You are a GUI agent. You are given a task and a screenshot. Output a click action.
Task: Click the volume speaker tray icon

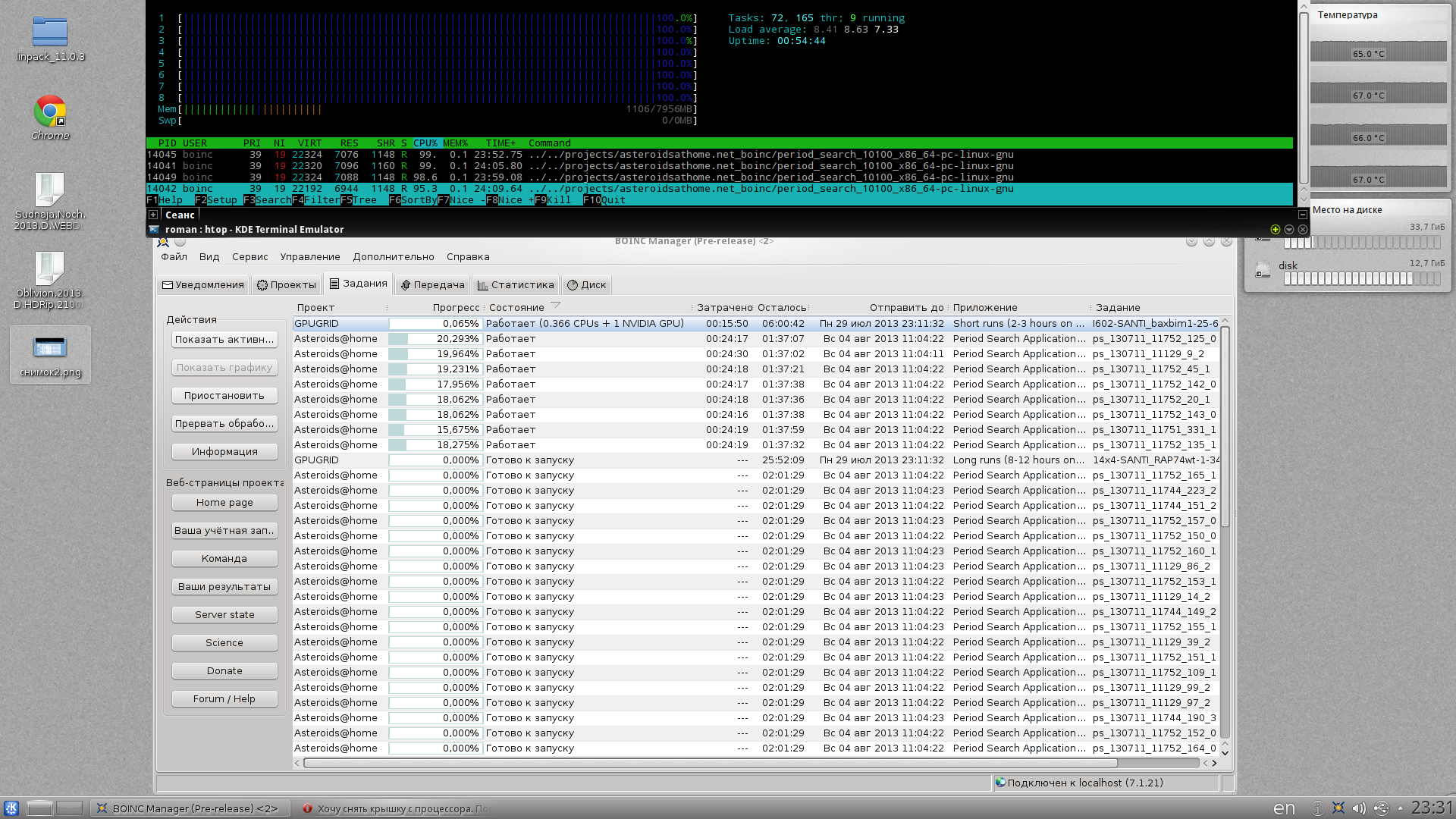tap(1359, 808)
